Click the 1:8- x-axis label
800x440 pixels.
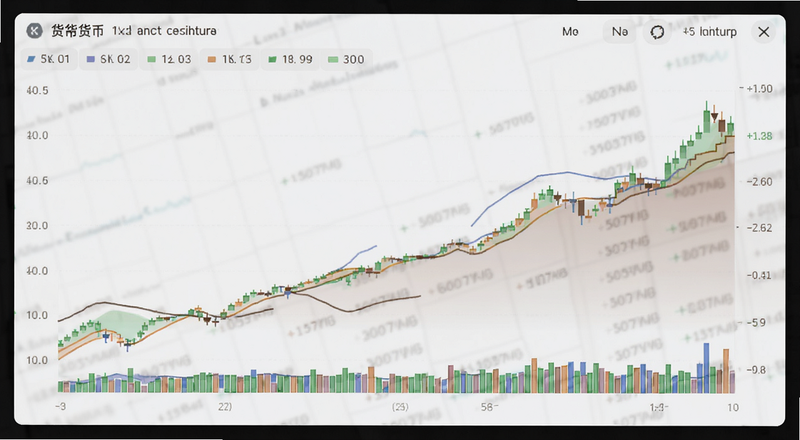(659, 407)
